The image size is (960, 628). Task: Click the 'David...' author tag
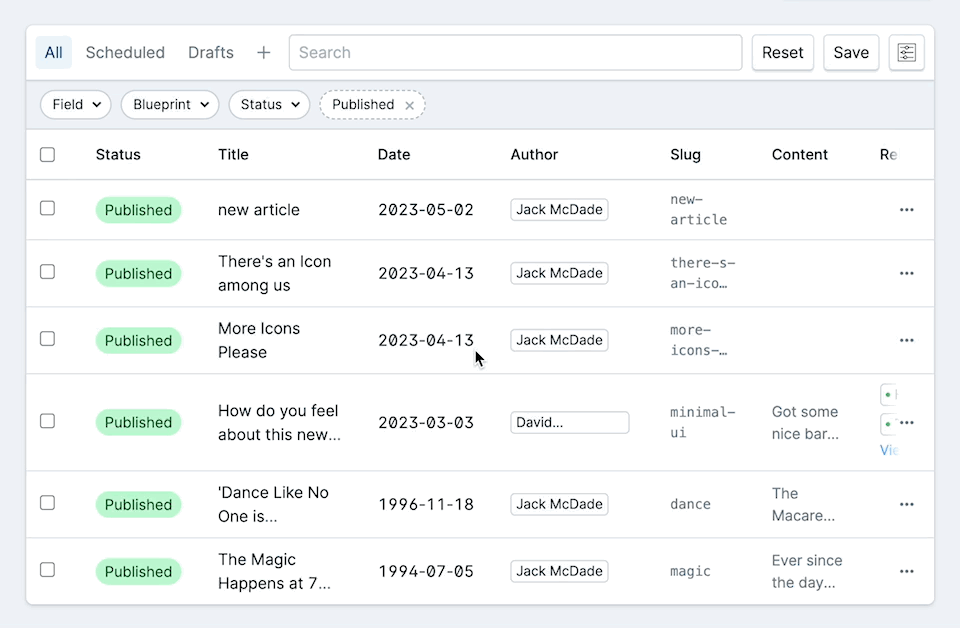[569, 422]
